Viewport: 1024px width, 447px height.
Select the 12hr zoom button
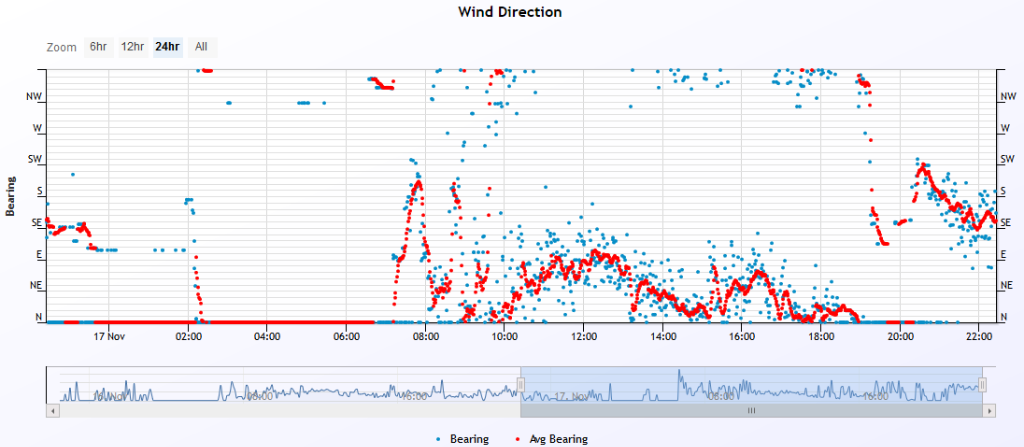pos(133,47)
